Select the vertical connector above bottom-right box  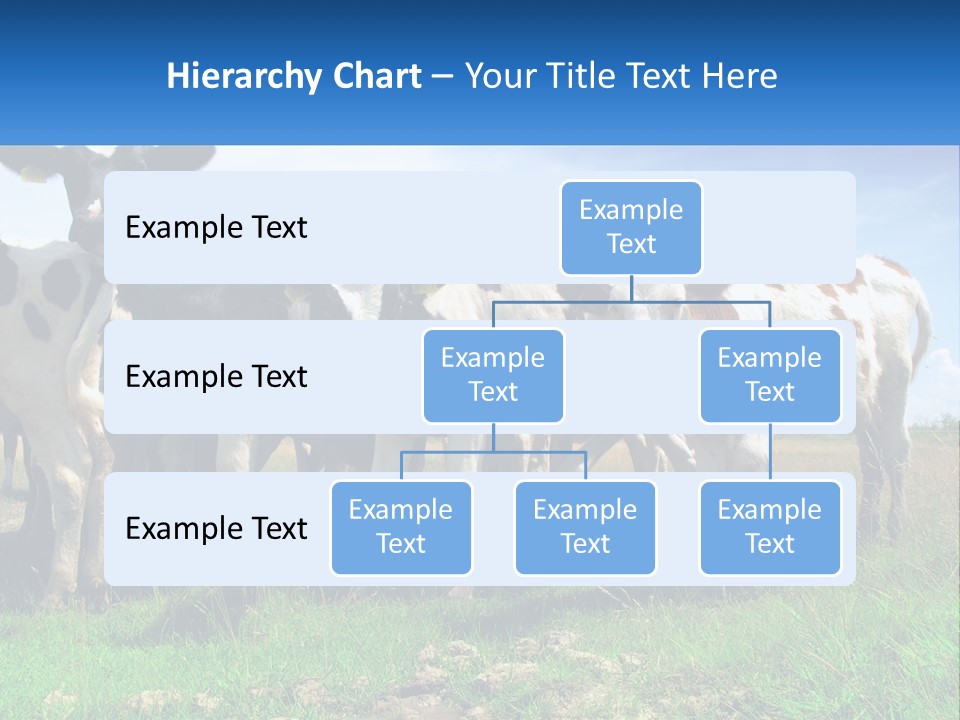coord(770,452)
